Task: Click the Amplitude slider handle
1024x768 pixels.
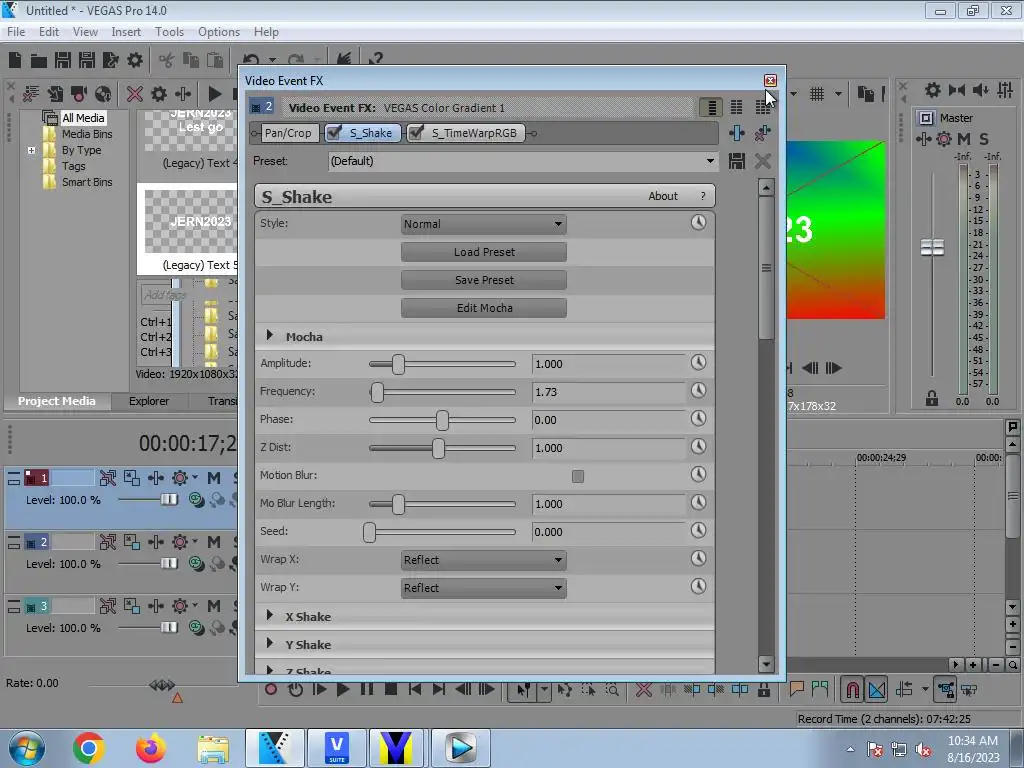Action: pyautogui.click(x=398, y=364)
